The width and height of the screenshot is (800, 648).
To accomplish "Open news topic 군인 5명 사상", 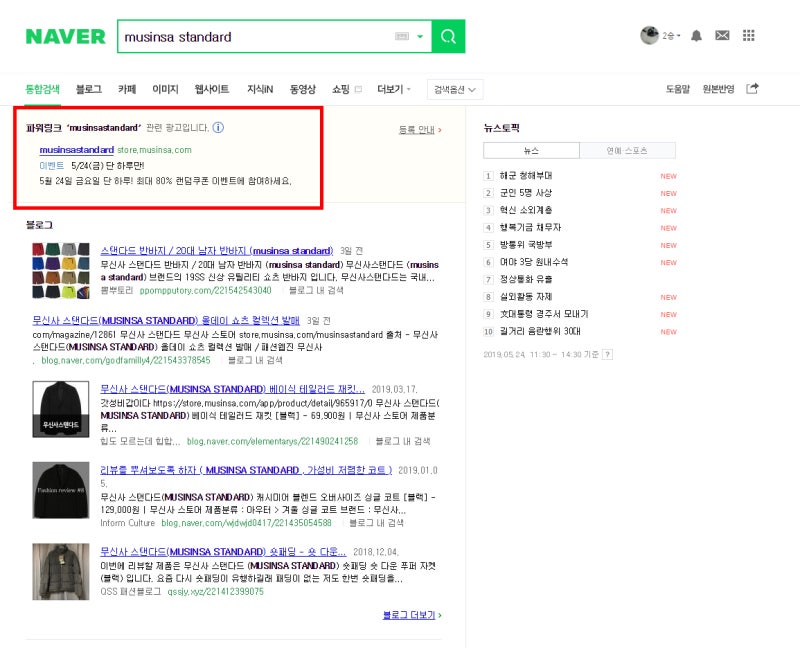I will pos(526,193).
